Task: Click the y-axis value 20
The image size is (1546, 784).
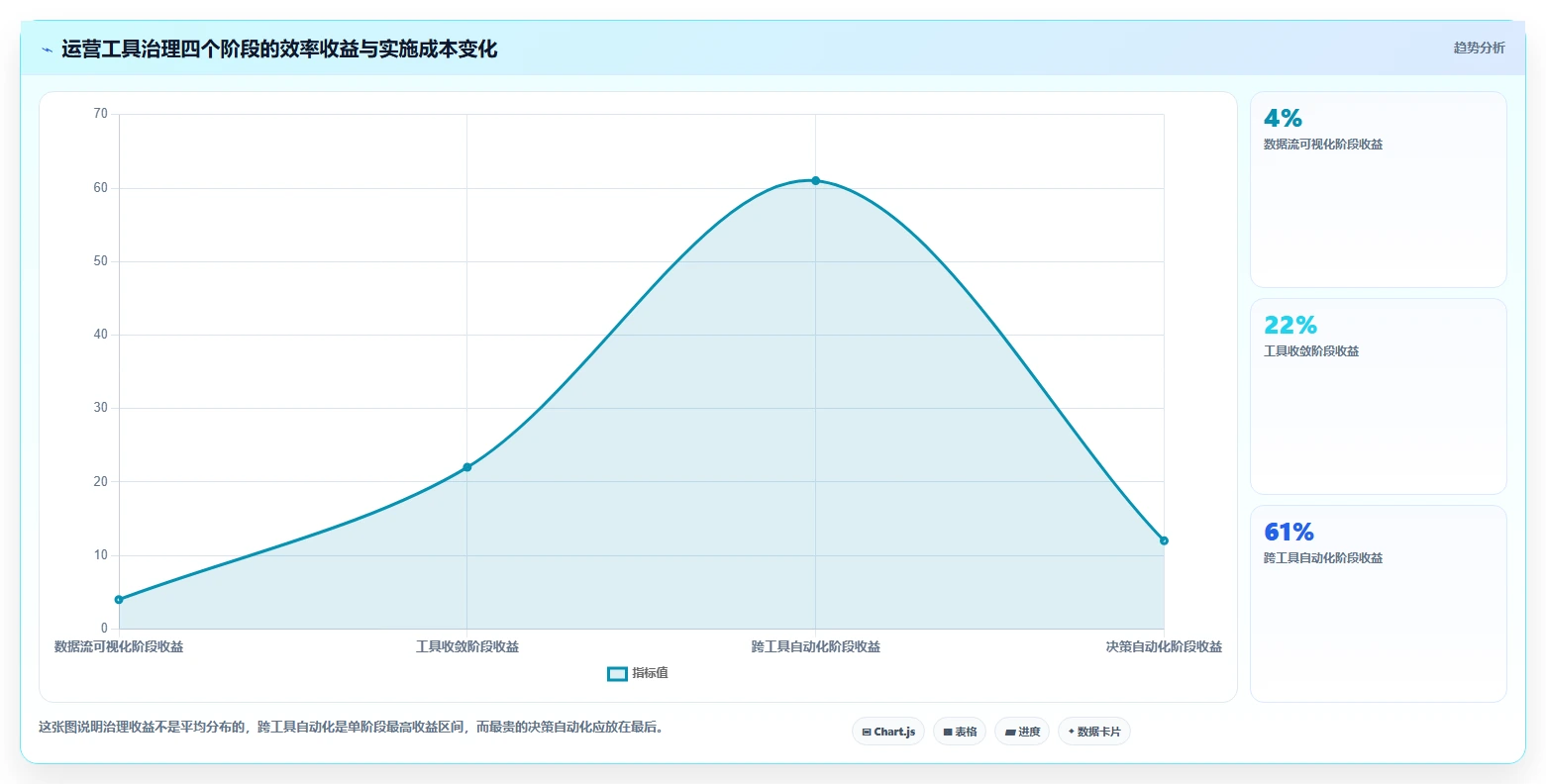Action: [101, 482]
